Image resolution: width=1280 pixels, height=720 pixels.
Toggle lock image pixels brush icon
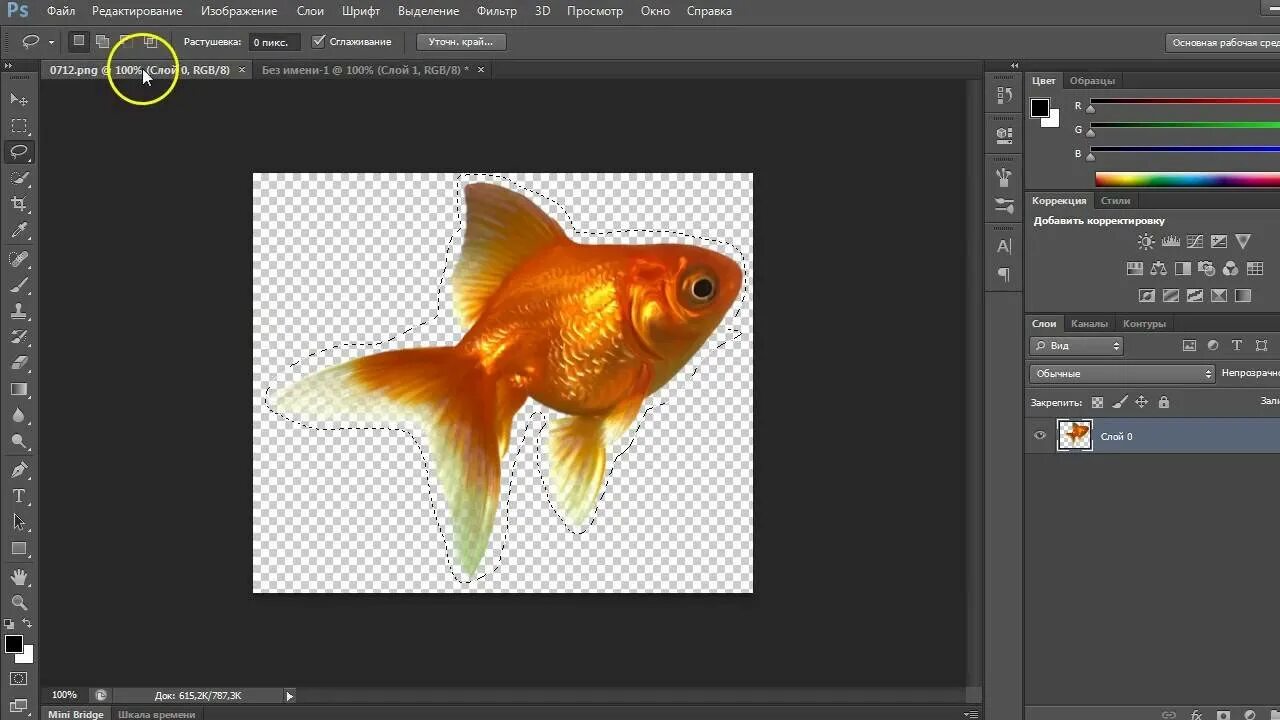coord(1119,402)
